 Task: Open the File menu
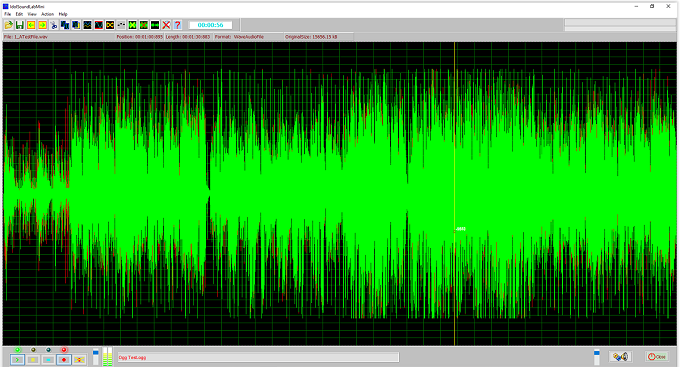[7, 14]
